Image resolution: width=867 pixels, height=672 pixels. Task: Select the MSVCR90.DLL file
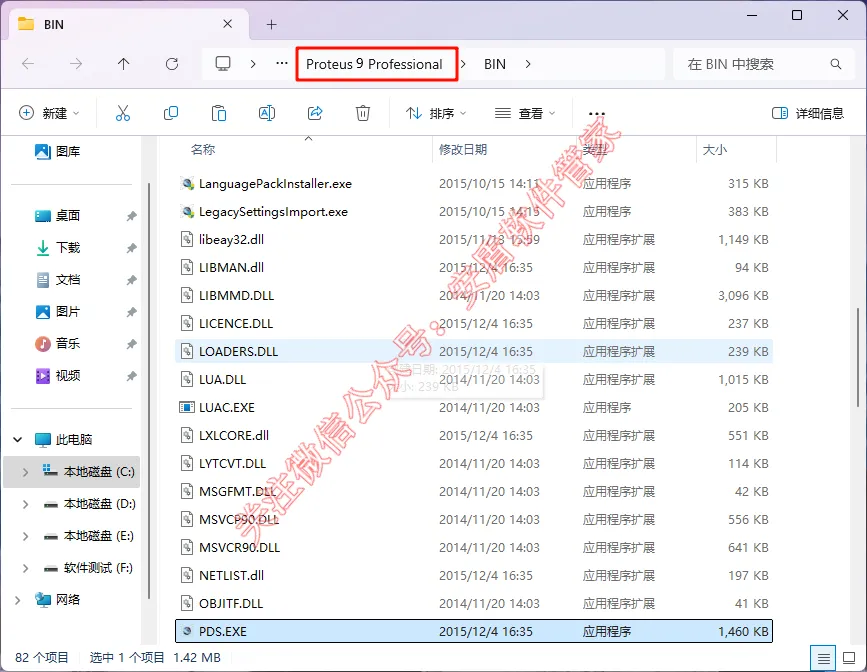point(474,548)
